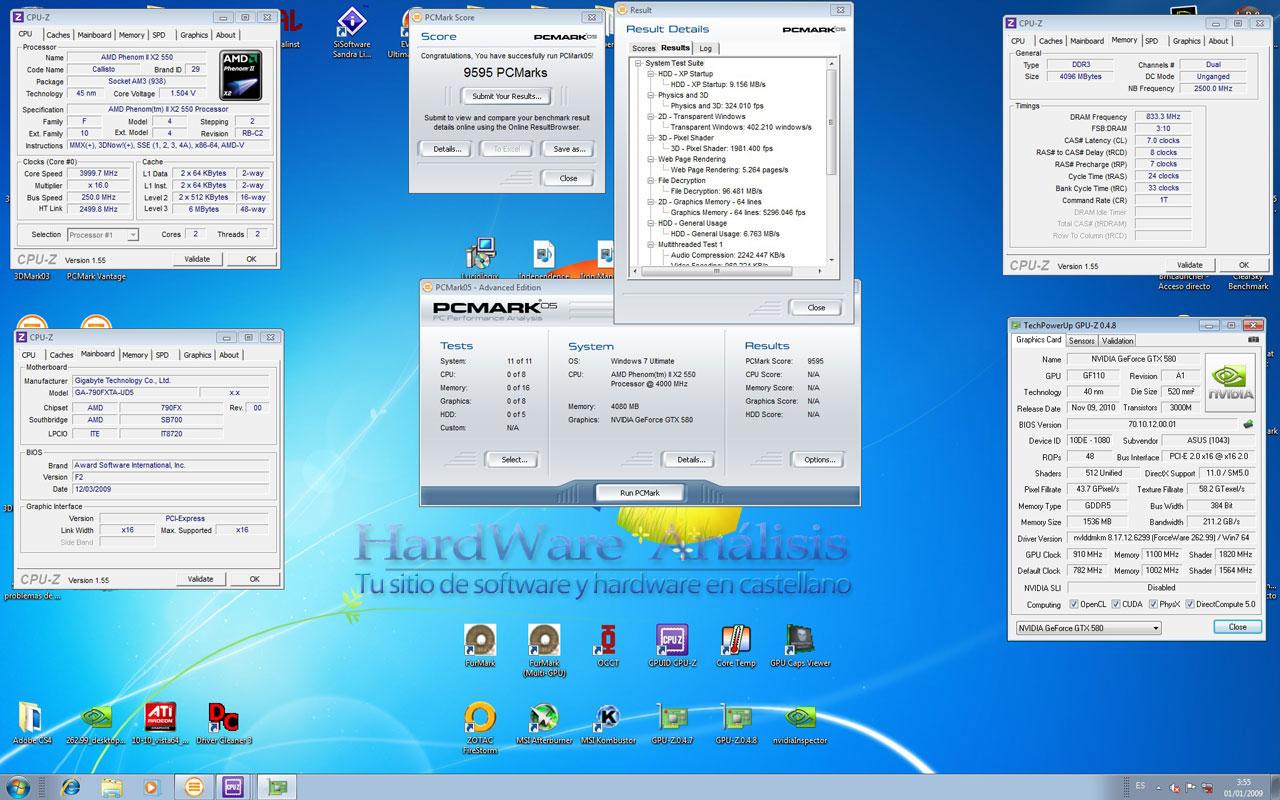Click Validate in the memory CPU-Z window
This screenshot has width=1280, height=800.
[x=1190, y=265]
